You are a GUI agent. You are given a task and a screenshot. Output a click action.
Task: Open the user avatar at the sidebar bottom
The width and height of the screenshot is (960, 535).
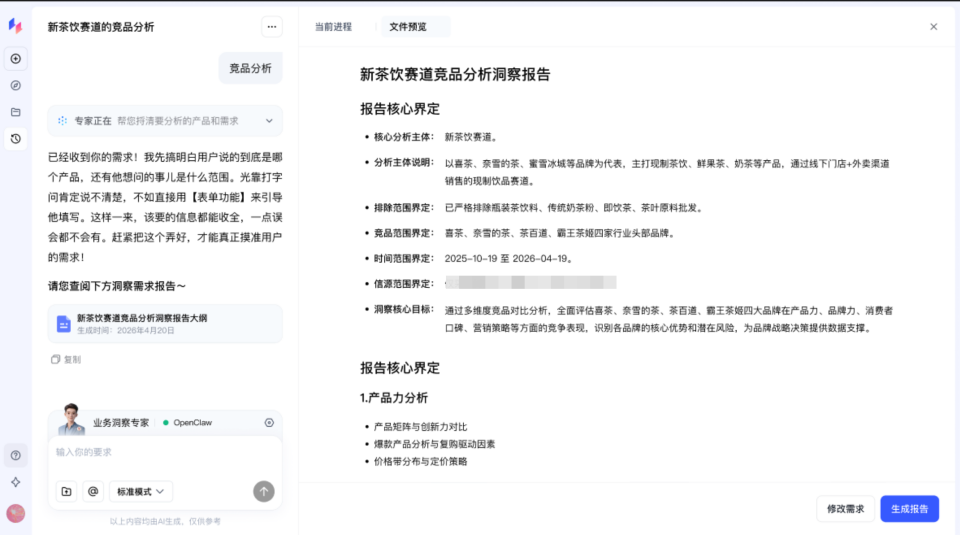pos(16,513)
